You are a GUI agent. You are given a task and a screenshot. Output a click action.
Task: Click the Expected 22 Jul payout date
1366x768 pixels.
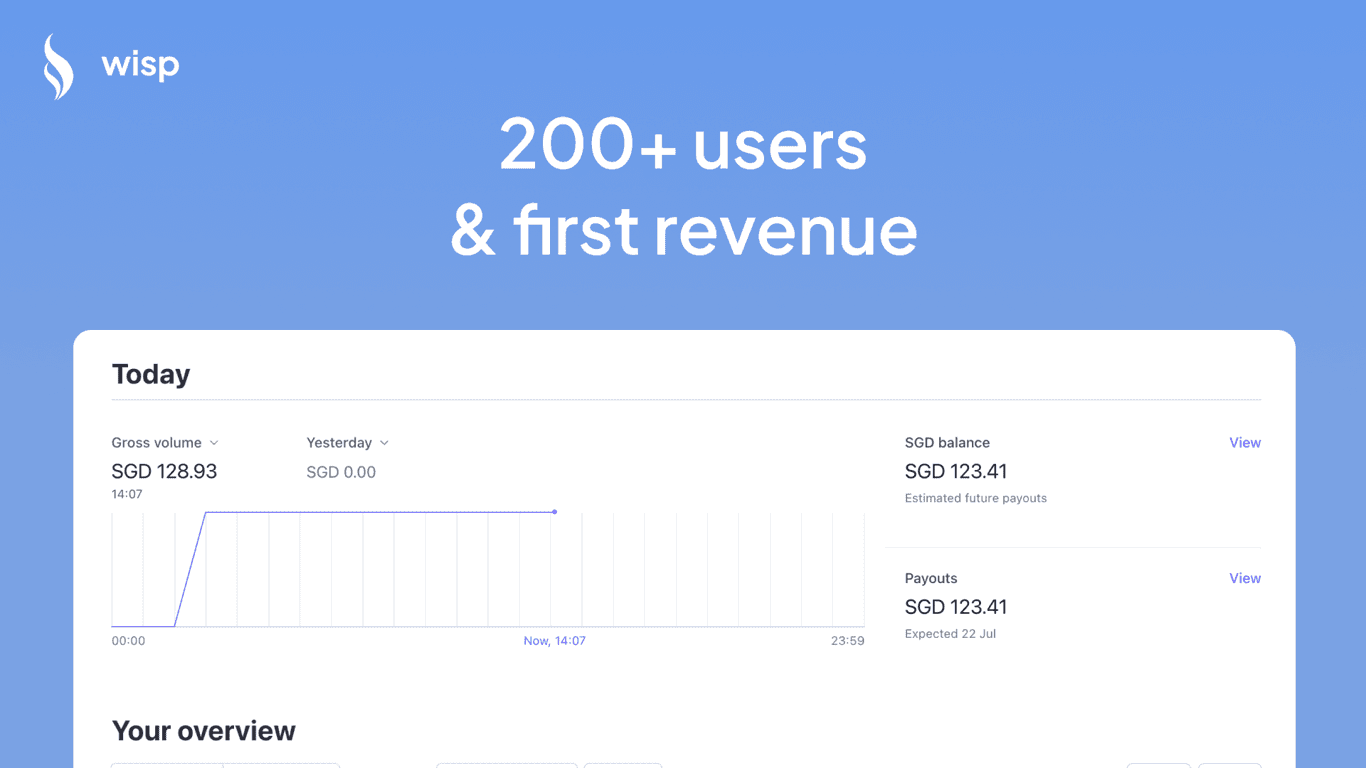tap(950, 633)
